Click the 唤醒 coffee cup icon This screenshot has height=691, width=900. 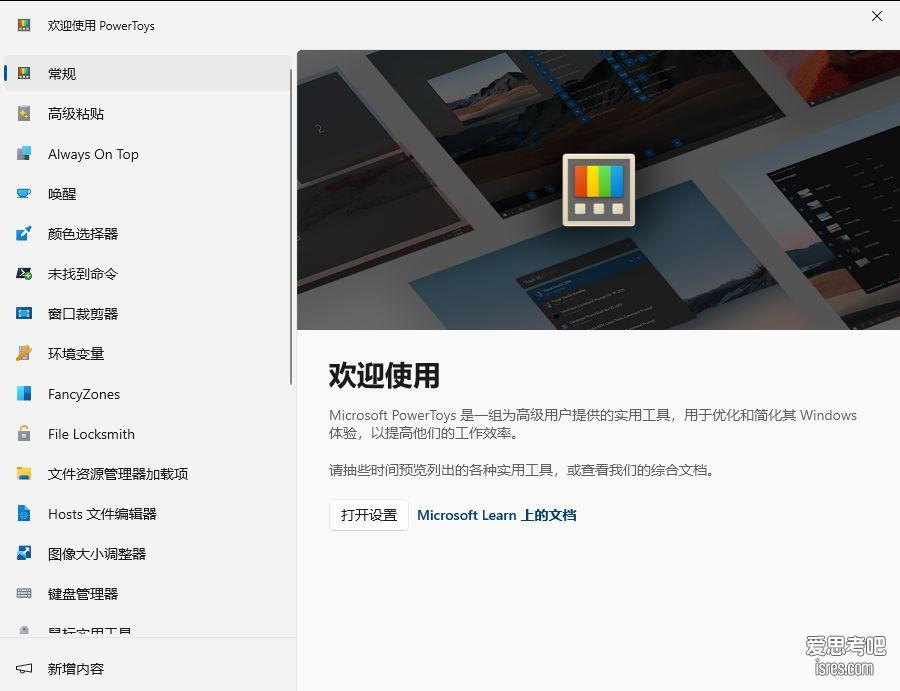24,193
